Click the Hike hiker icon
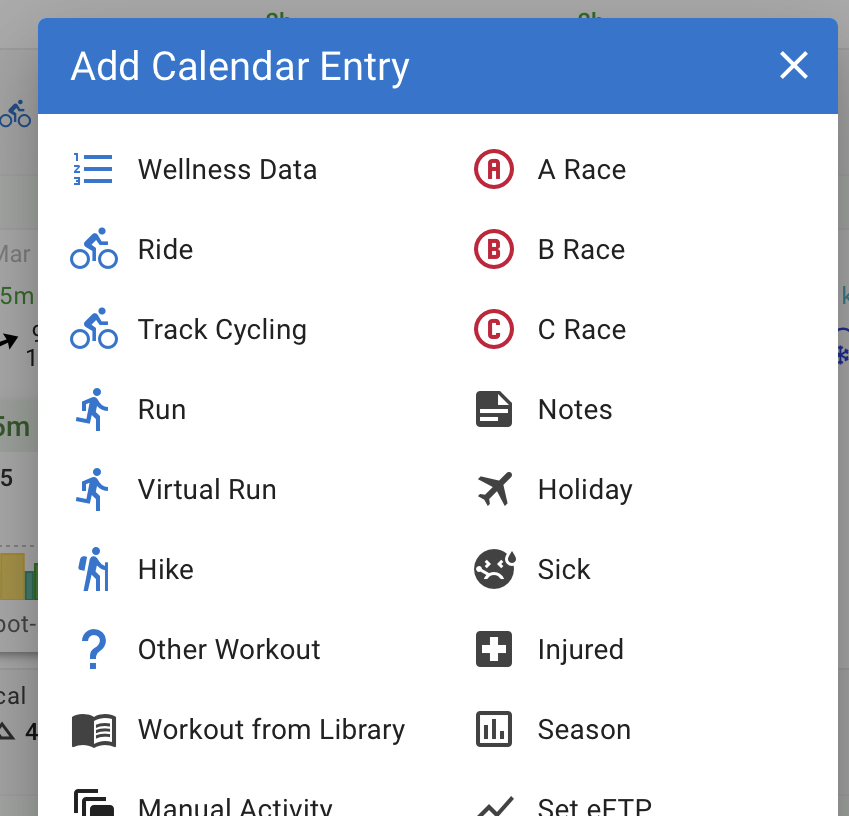 point(93,570)
